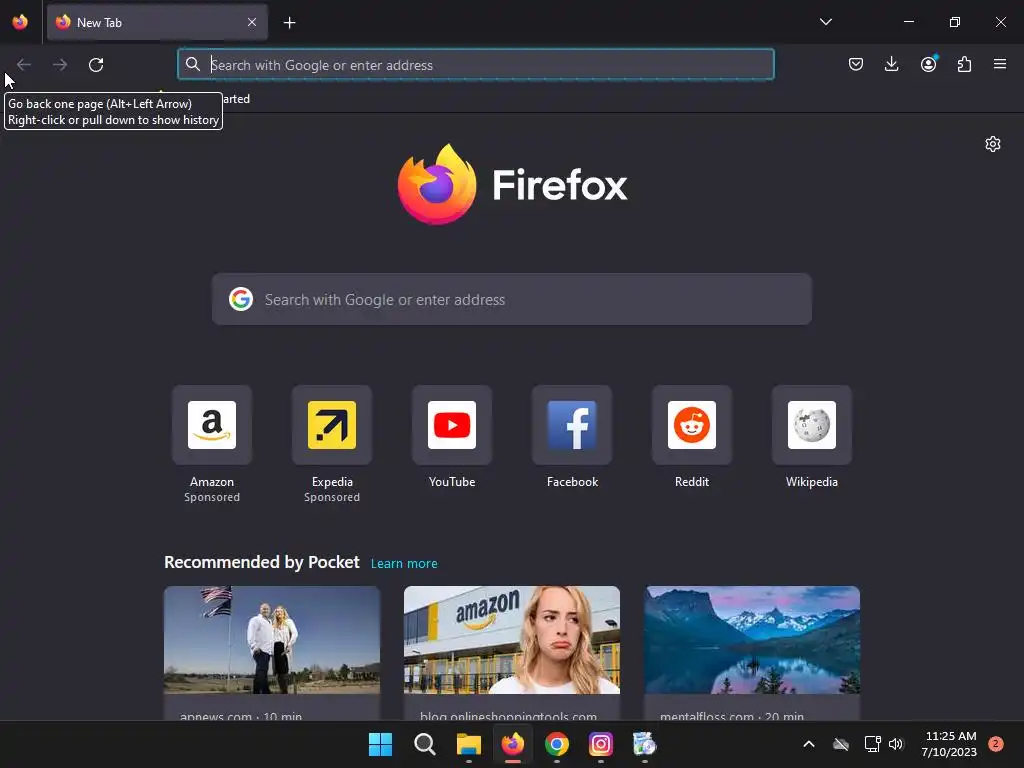Click the Recommended by Pocket heading
The width and height of the screenshot is (1024, 768).
pyautogui.click(x=262, y=562)
